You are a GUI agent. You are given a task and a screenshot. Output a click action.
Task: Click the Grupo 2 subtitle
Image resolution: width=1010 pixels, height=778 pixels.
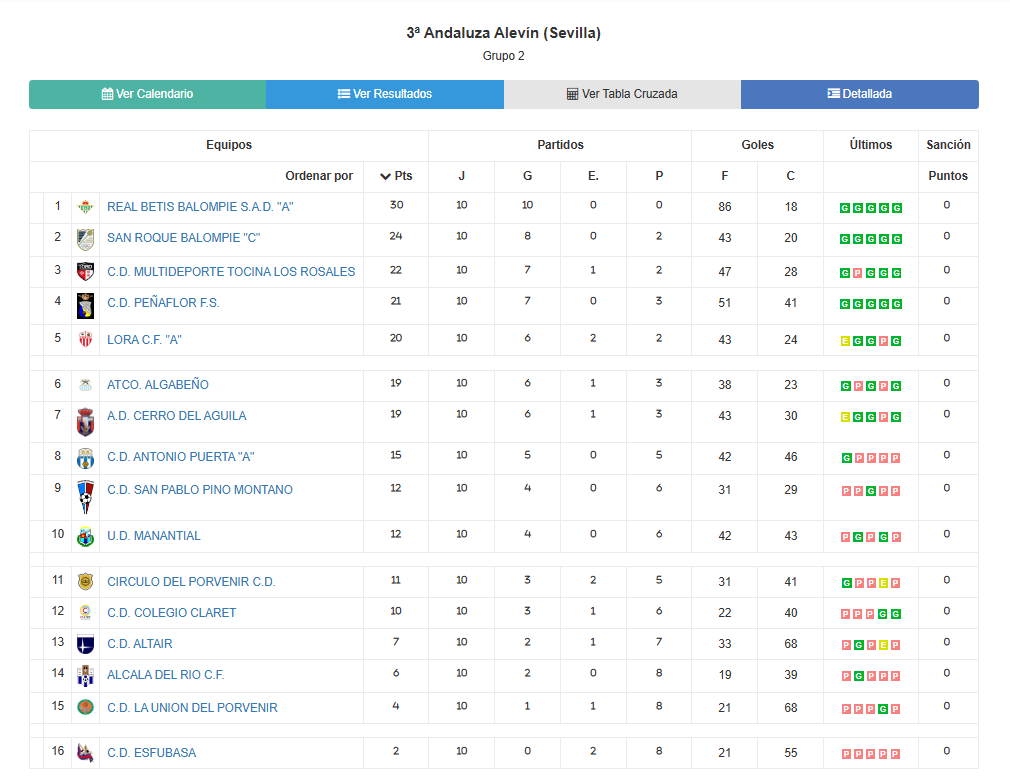(504, 56)
